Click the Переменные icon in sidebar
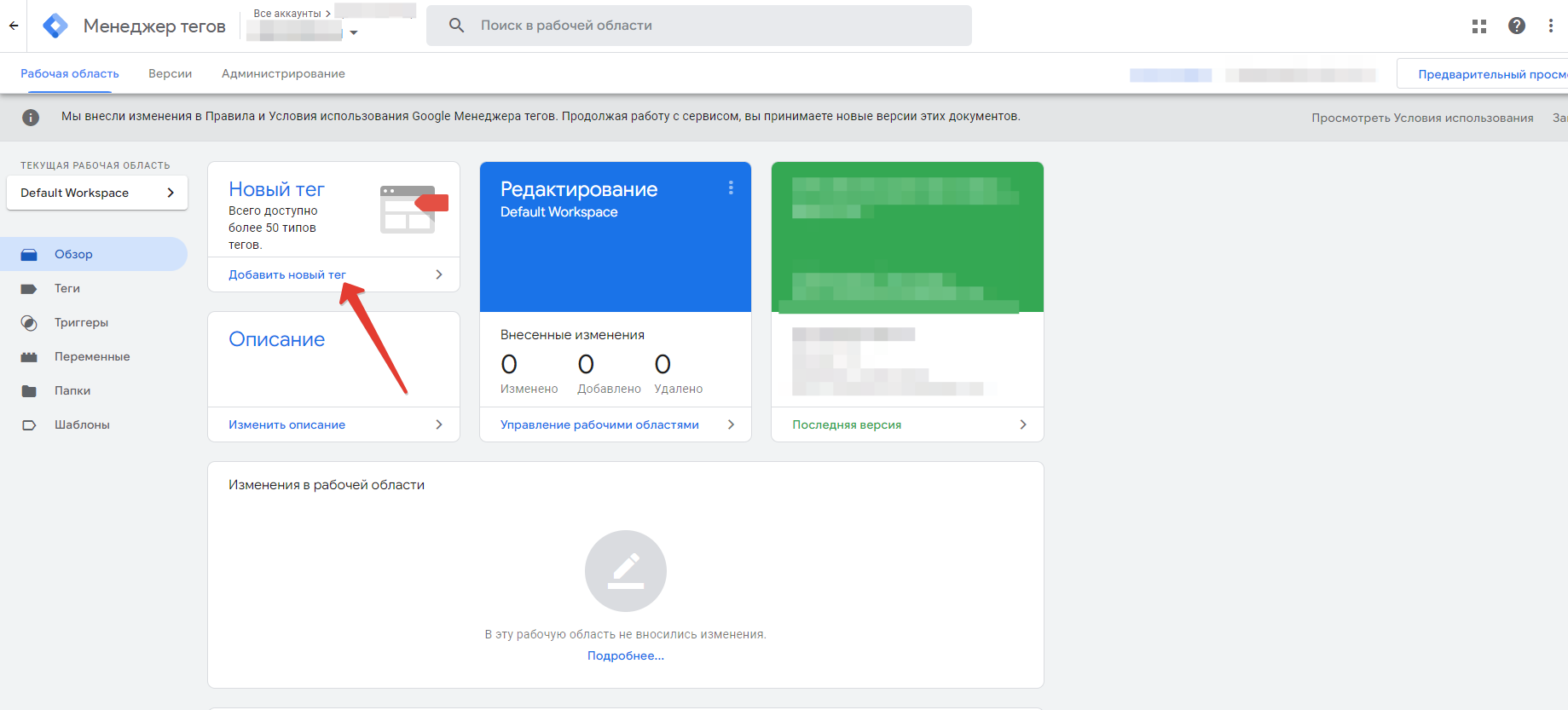This screenshot has height=710, width=1568. pos(29,357)
